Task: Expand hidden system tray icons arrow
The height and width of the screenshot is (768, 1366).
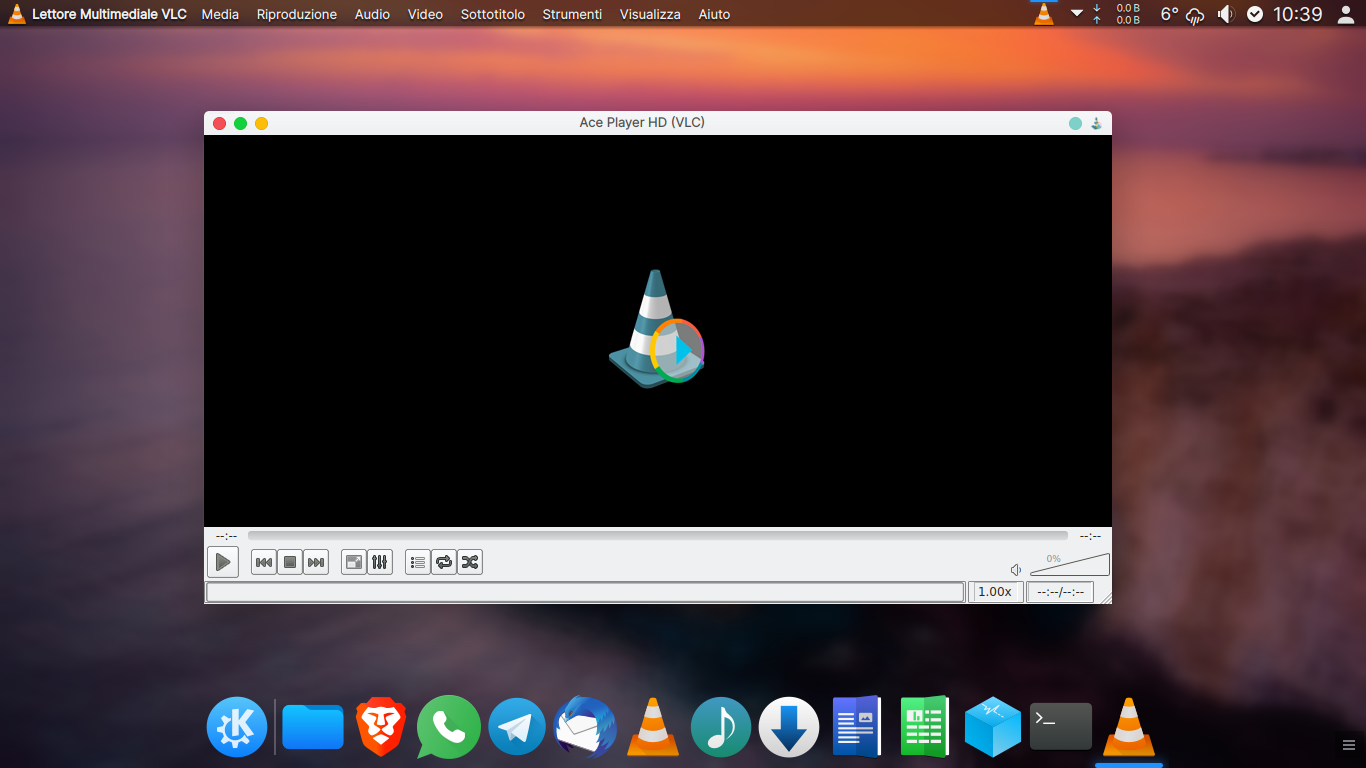Action: click(x=1077, y=13)
